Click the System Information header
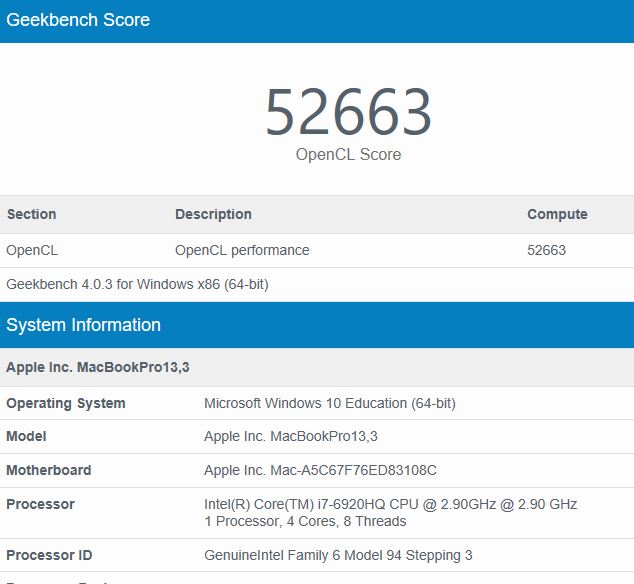The height and width of the screenshot is (584, 634). click(83, 325)
